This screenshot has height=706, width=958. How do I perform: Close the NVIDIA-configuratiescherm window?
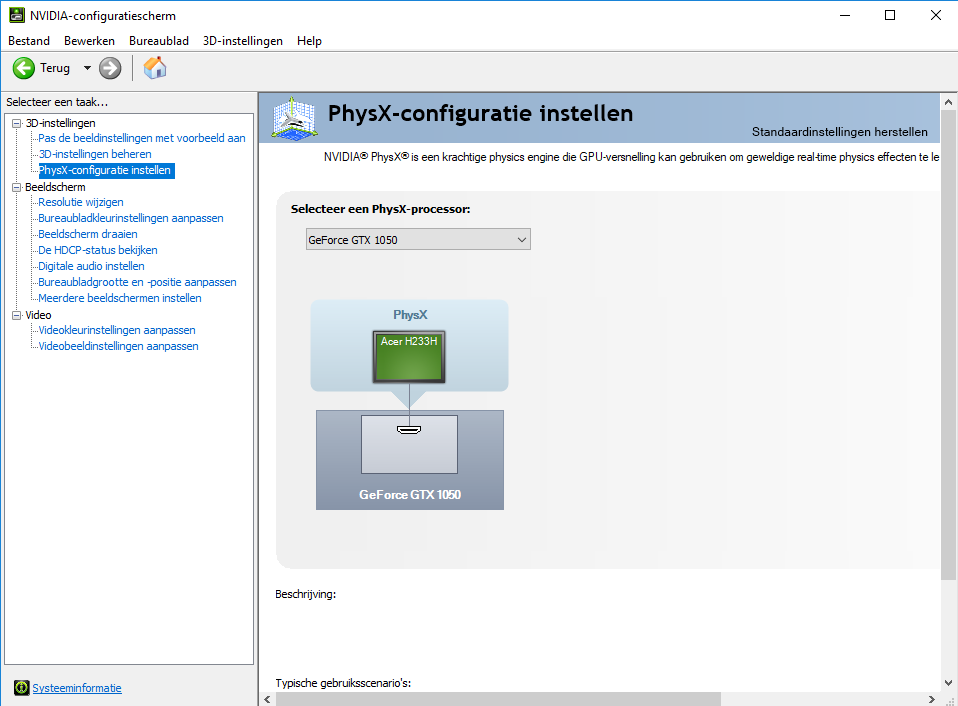935,15
